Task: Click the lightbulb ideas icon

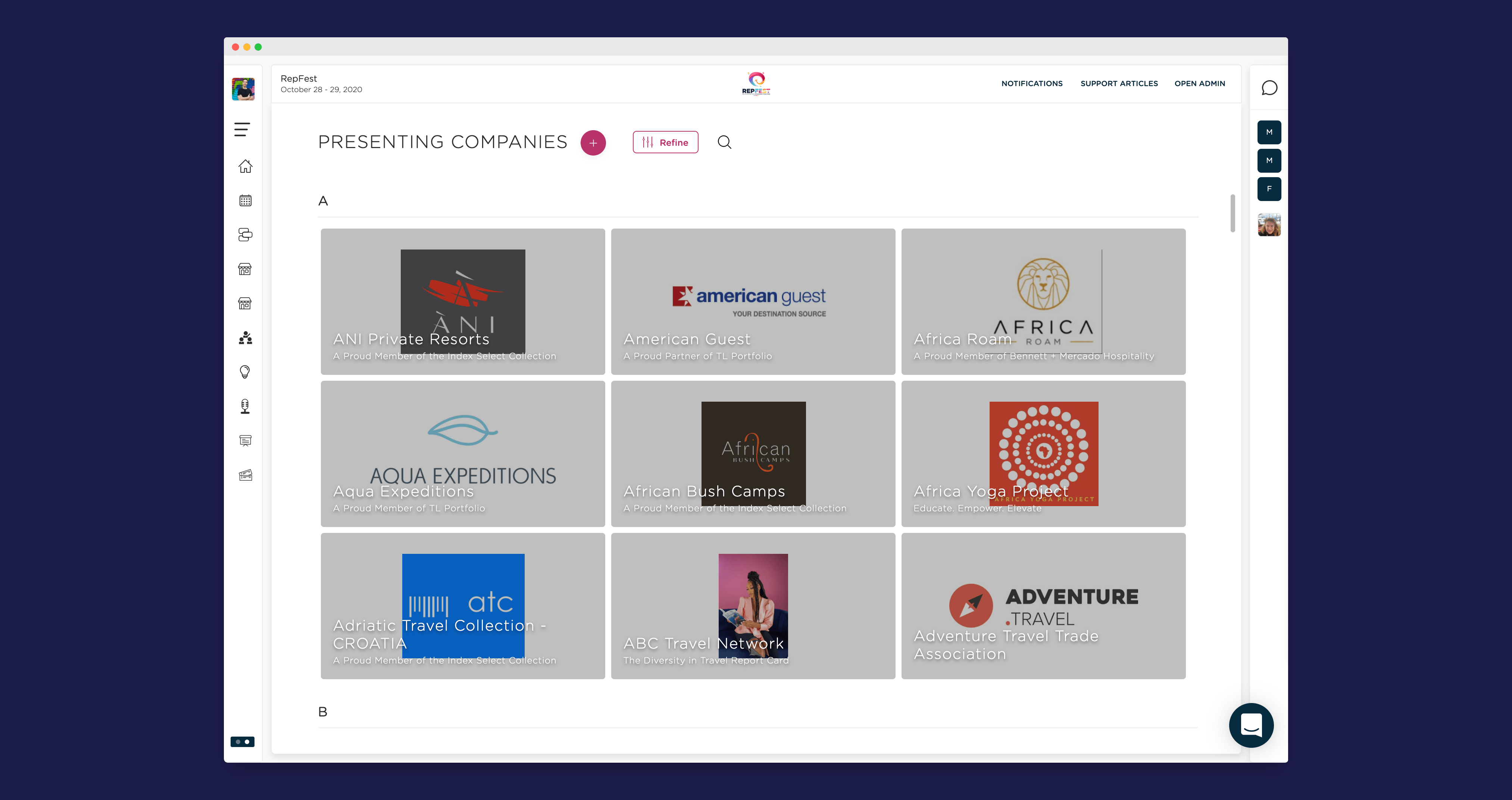Action: pyautogui.click(x=246, y=372)
